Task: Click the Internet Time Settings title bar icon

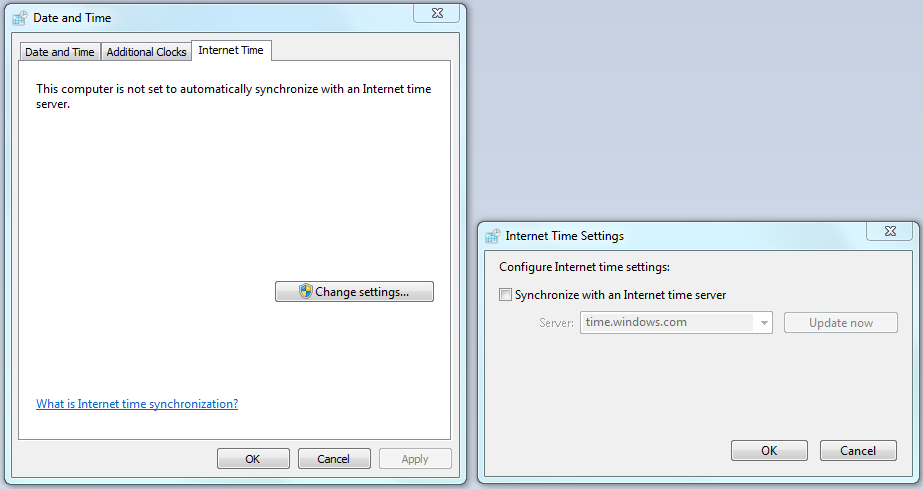Action: click(492, 236)
